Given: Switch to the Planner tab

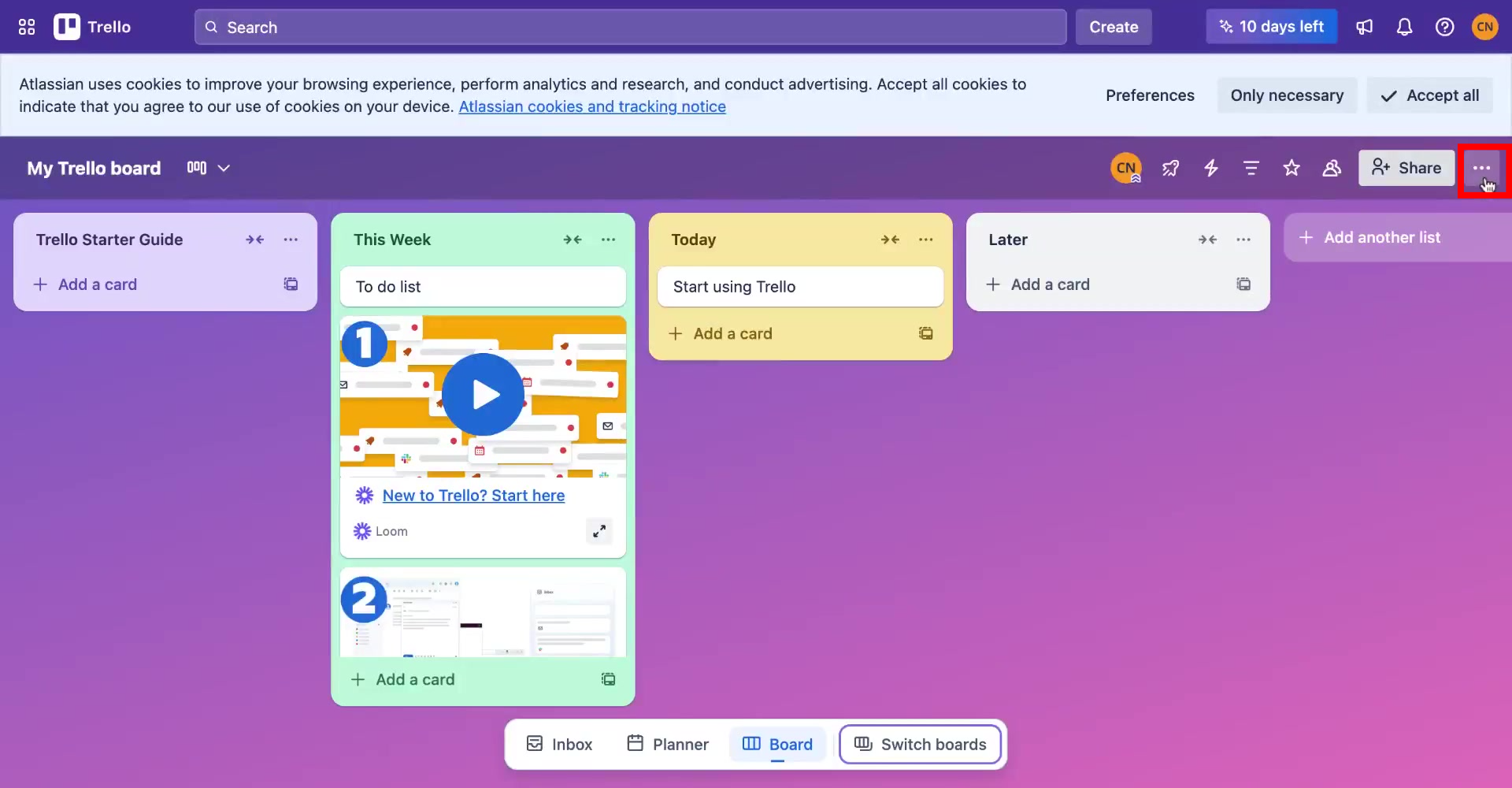Looking at the screenshot, I should [666, 744].
